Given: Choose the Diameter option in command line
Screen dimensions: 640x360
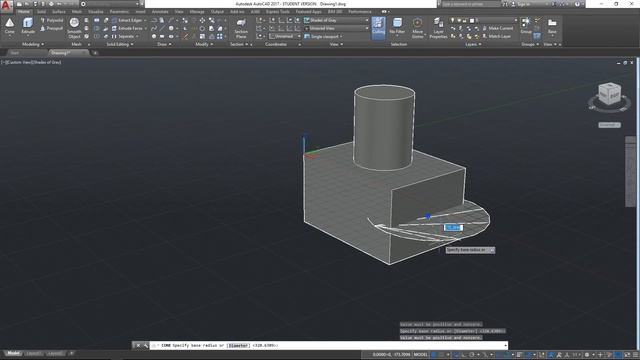Looking at the screenshot, I should click(x=238, y=345).
